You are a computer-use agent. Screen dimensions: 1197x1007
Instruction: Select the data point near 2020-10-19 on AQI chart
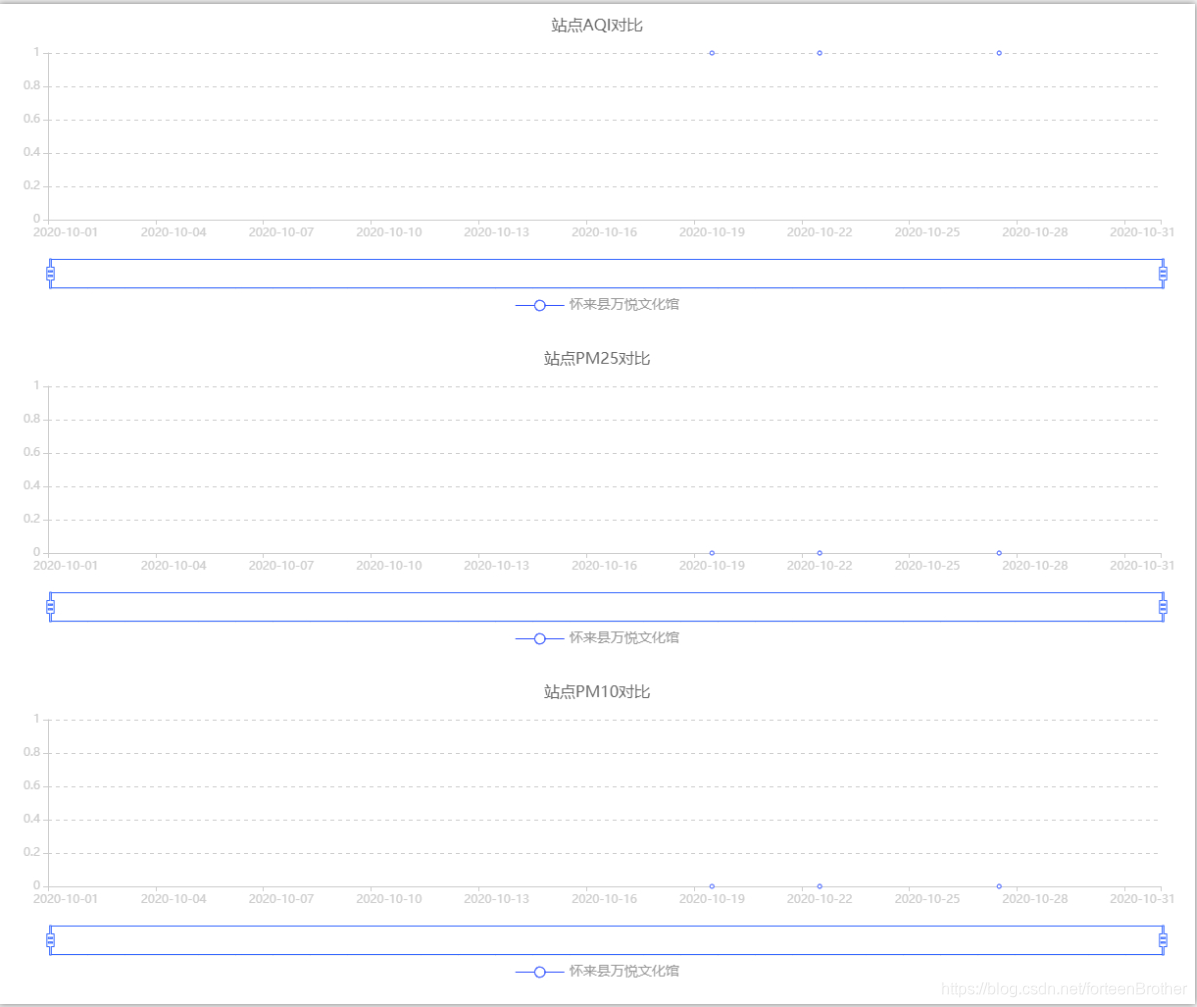pos(711,53)
